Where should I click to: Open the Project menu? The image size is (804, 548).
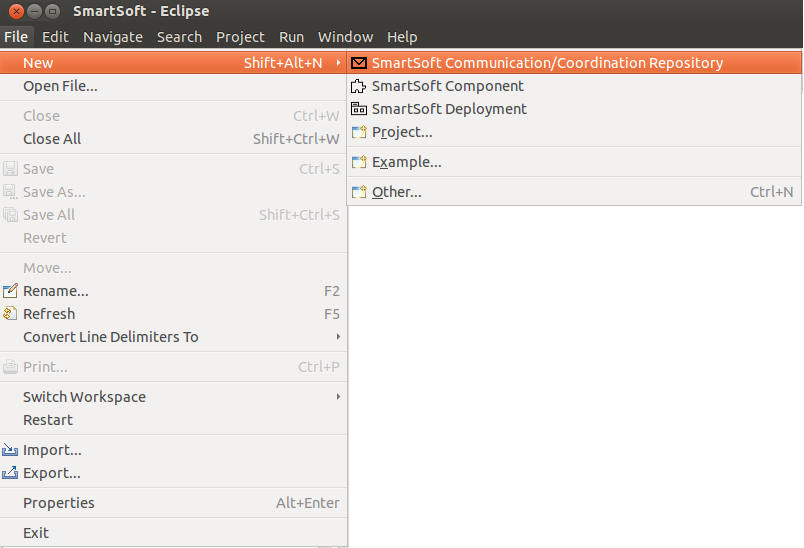(x=240, y=37)
